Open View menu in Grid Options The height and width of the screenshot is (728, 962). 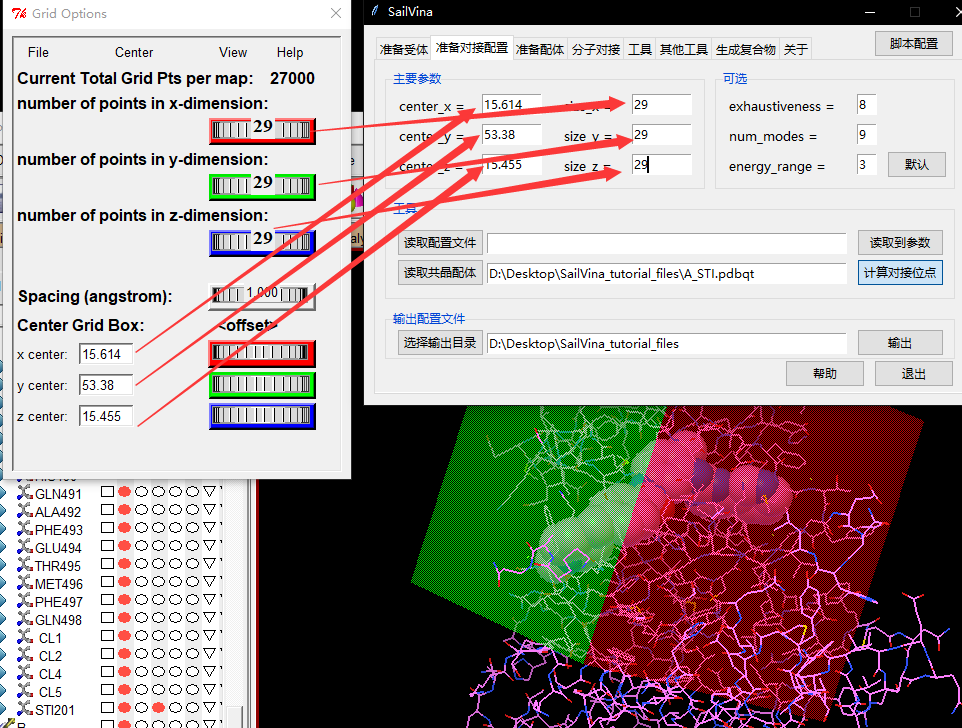(x=233, y=53)
